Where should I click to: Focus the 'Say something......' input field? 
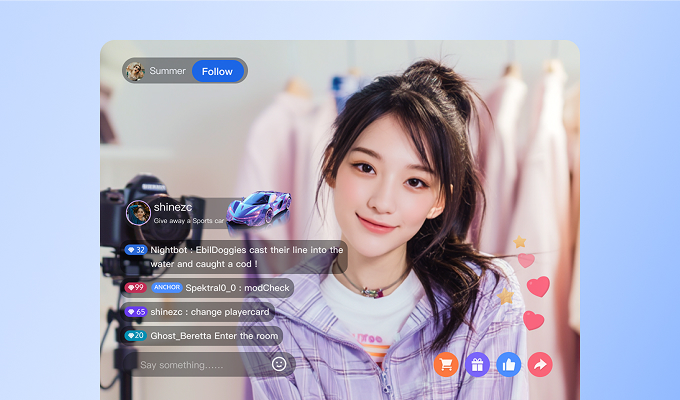click(x=209, y=364)
